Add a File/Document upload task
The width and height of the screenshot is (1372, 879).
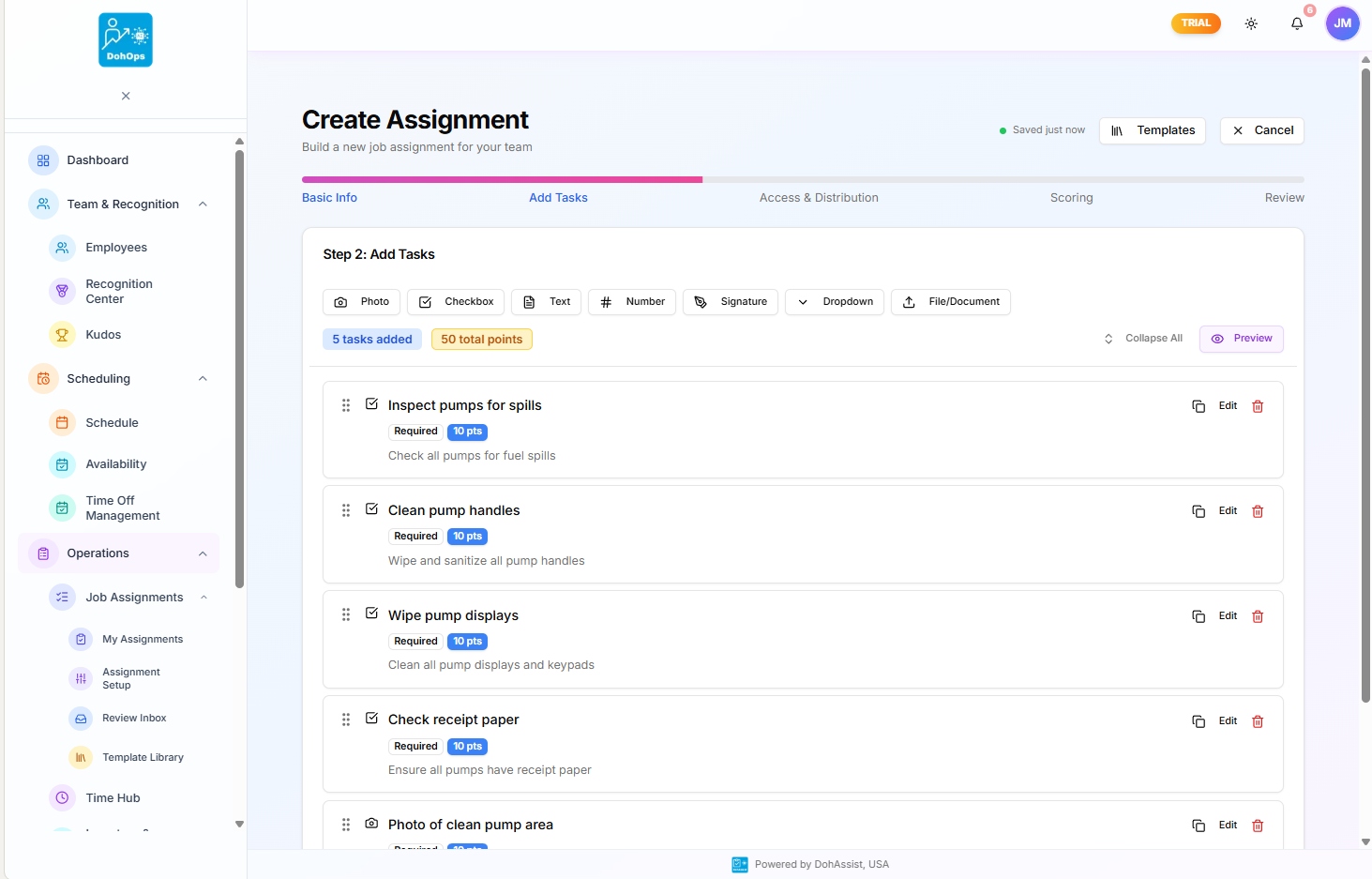click(x=950, y=301)
